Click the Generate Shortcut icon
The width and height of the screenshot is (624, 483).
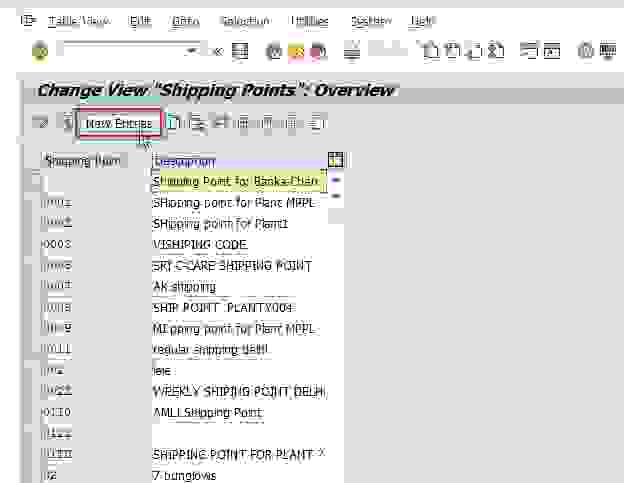pyautogui.click(x=552, y=51)
